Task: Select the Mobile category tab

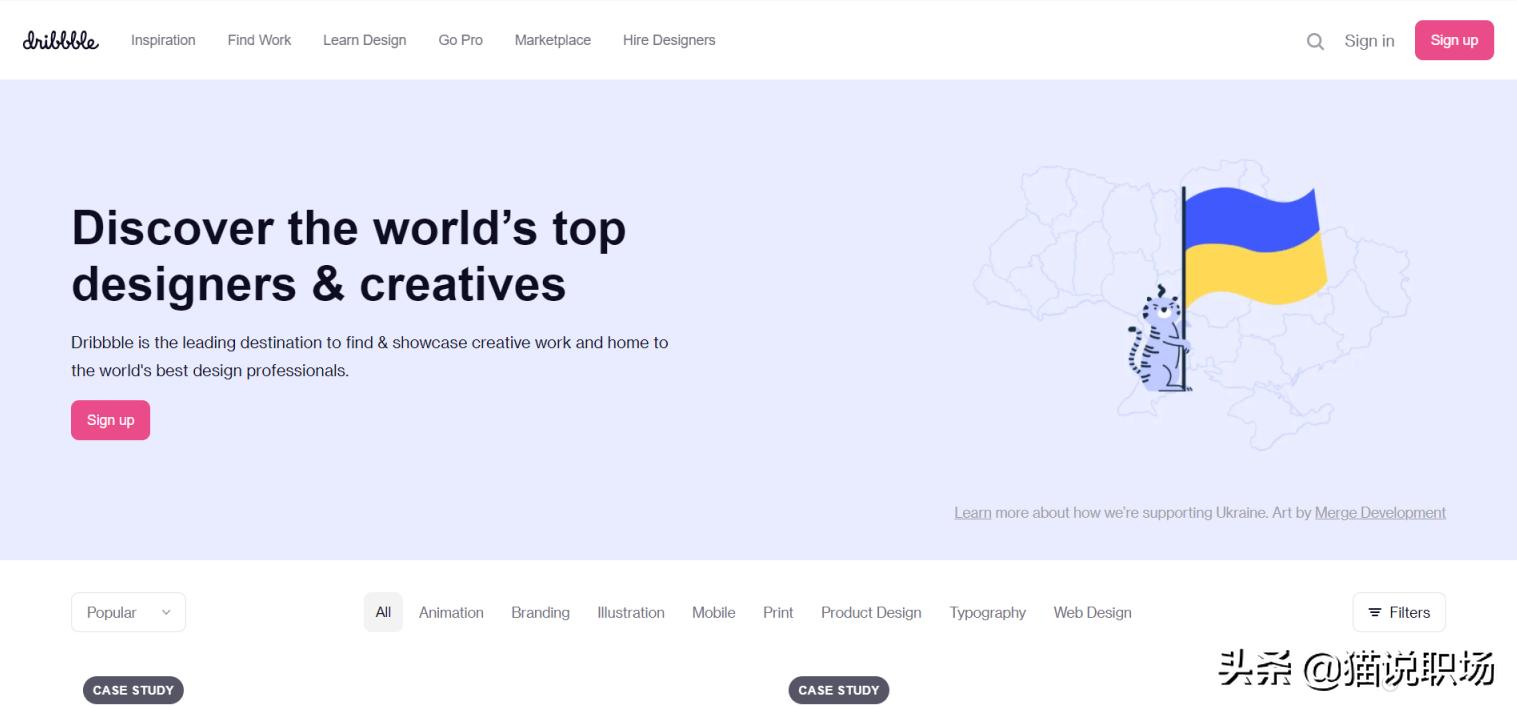Action: tap(713, 612)
